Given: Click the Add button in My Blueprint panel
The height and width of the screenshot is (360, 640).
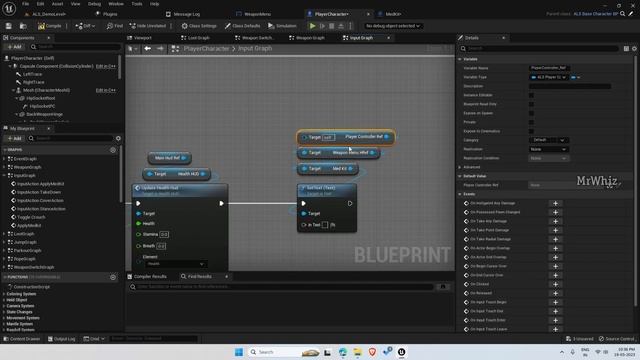Looking at the screenshot, I should click(x=14, y=138).
